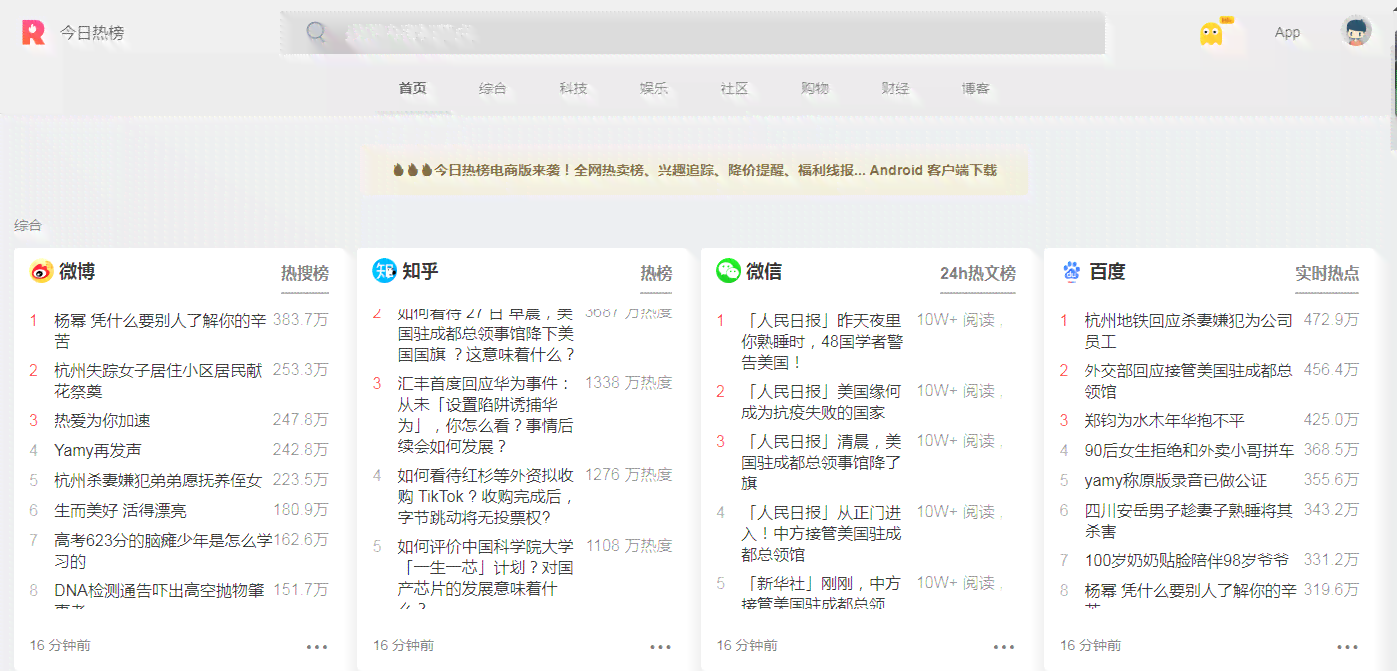The height and width of the screenshot is (671, 1397).
Task: Open Weibo item Yamy再发声
Action: pos(98,451)
